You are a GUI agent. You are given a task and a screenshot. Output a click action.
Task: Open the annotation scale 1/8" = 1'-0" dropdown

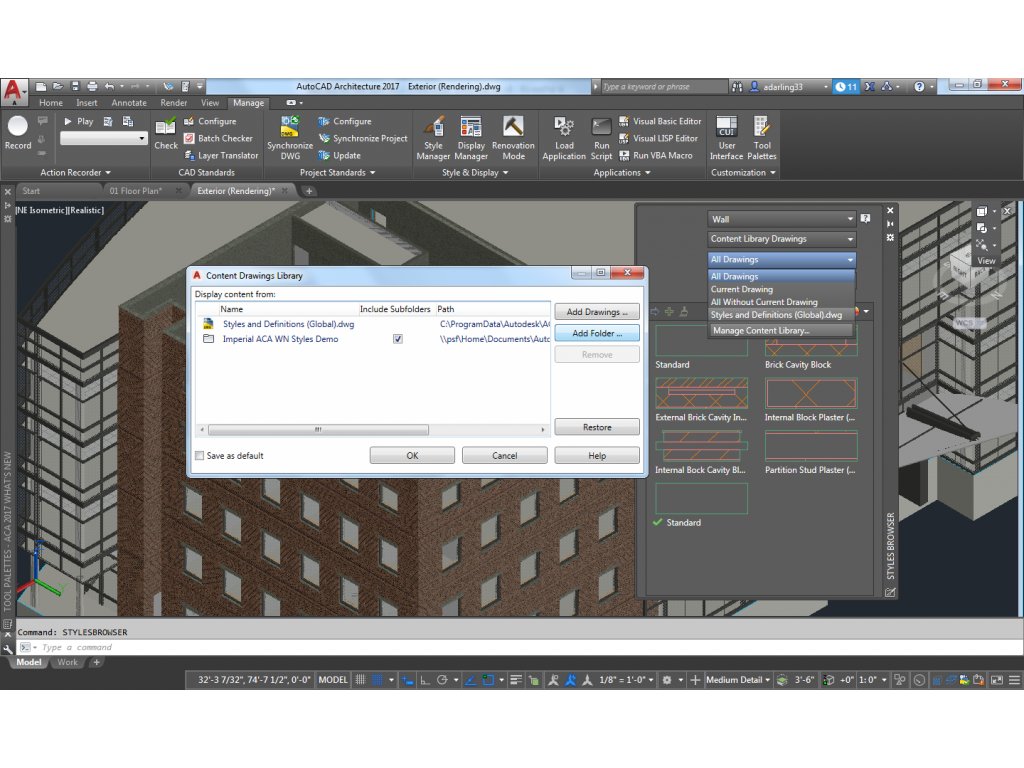pyautogui.click(x=626, y=680)
